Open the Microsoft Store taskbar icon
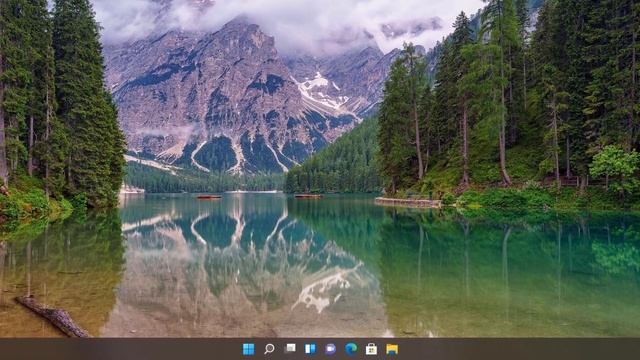 point(371,349)
